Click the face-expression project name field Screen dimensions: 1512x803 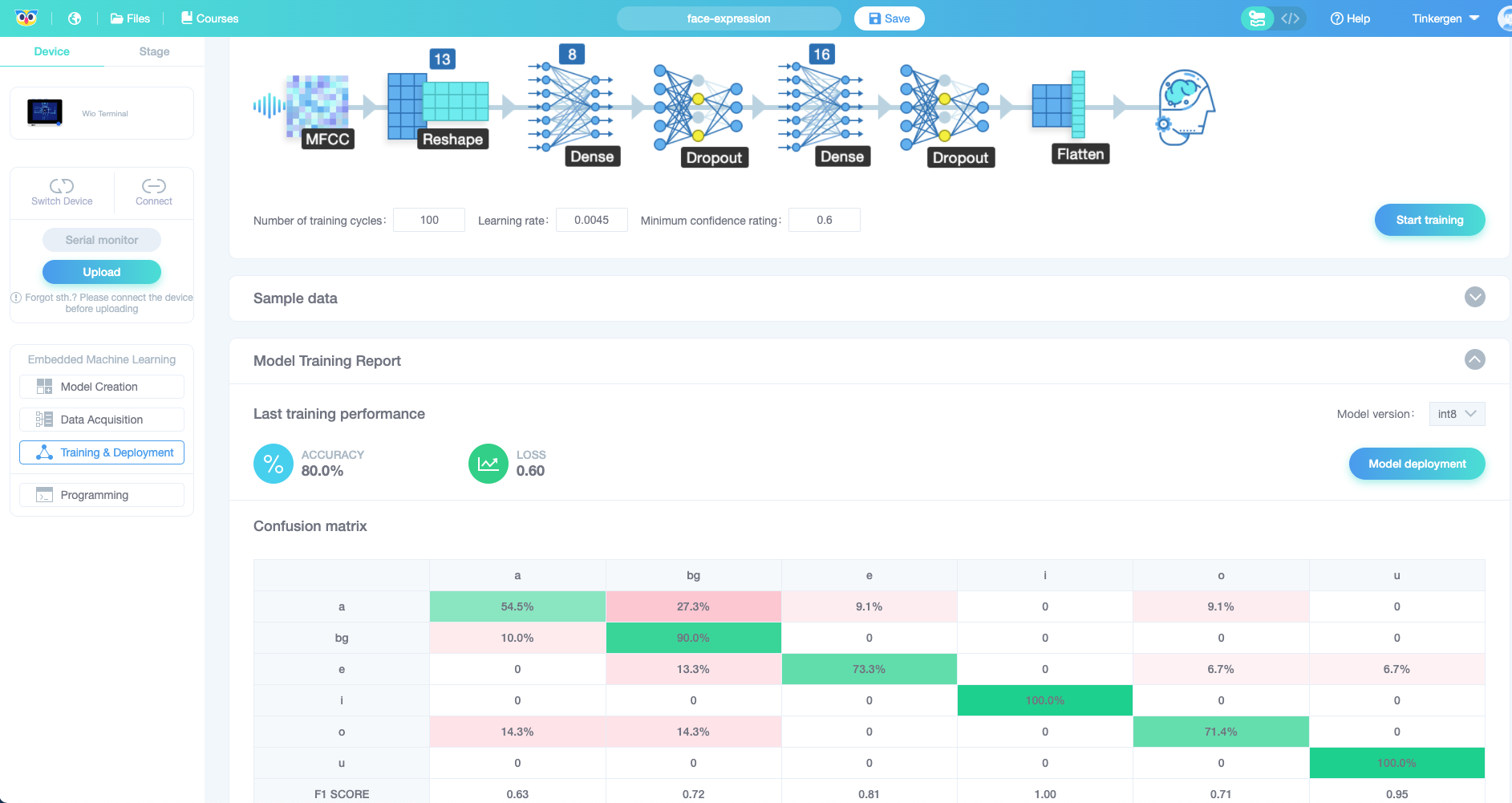tap(728, 18)
